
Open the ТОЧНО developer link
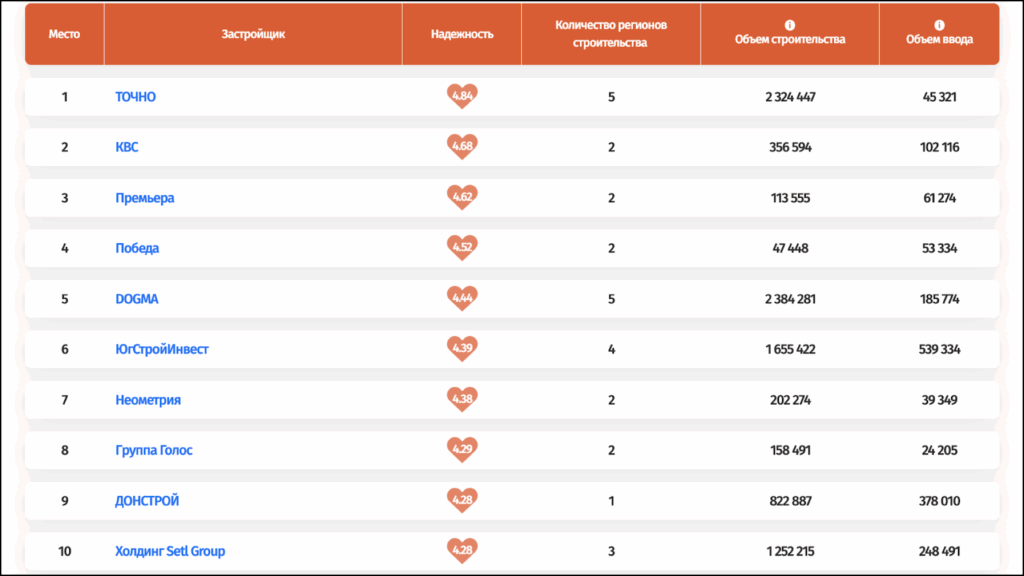click(136, 97)
